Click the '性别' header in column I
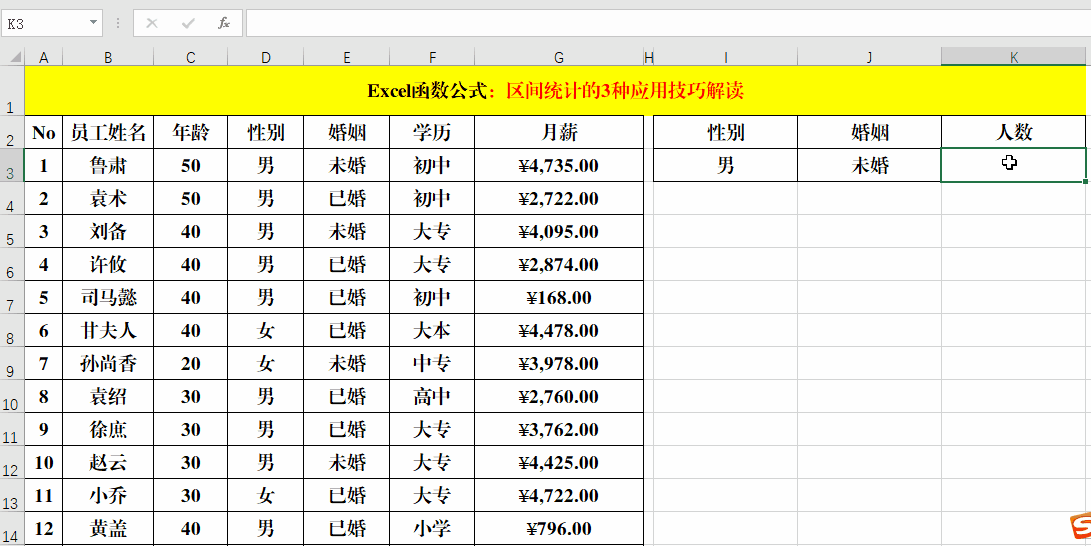The image size is (1091, 546). [726, 132]
